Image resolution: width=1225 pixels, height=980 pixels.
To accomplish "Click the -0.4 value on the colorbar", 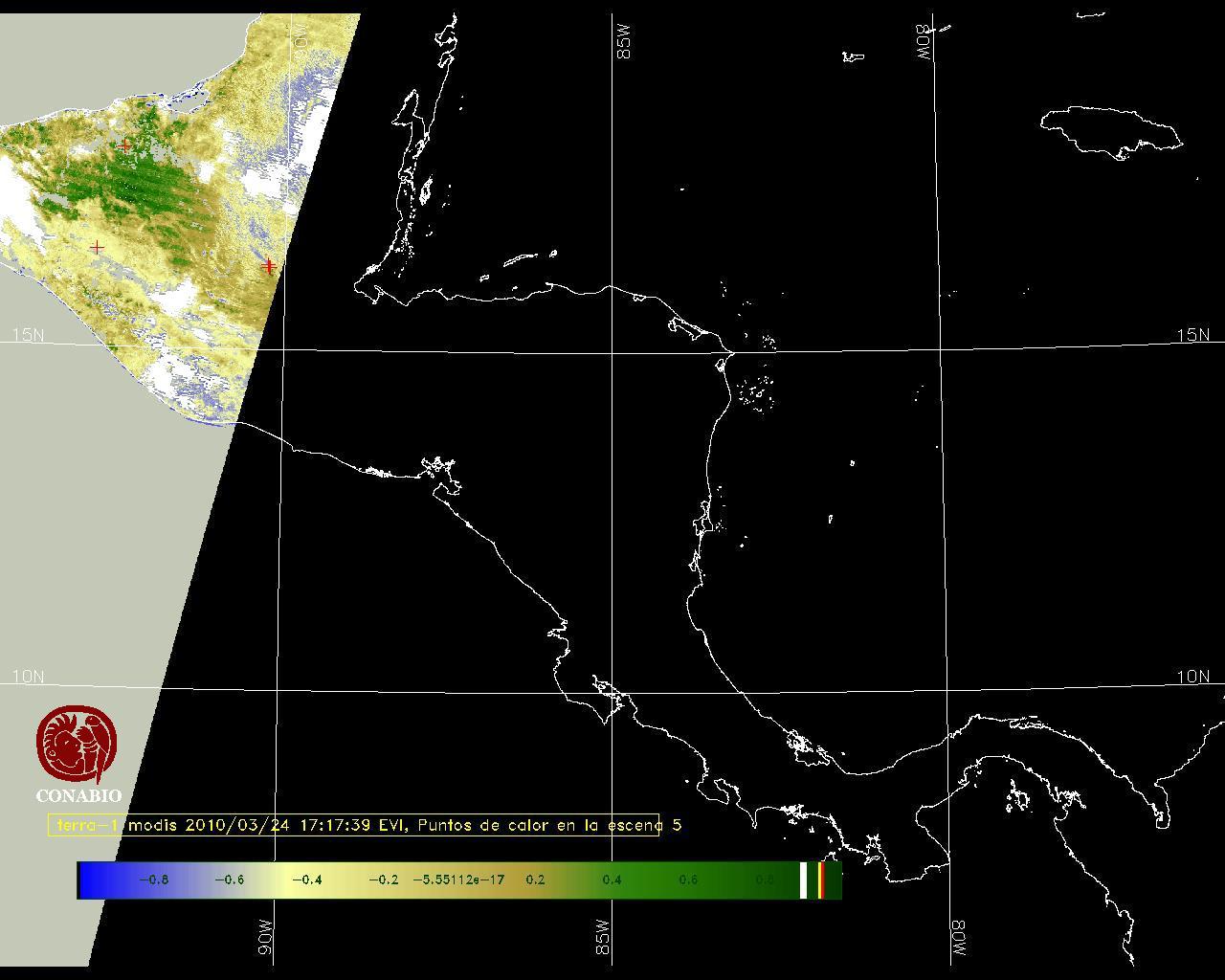I will coord(306,880).
